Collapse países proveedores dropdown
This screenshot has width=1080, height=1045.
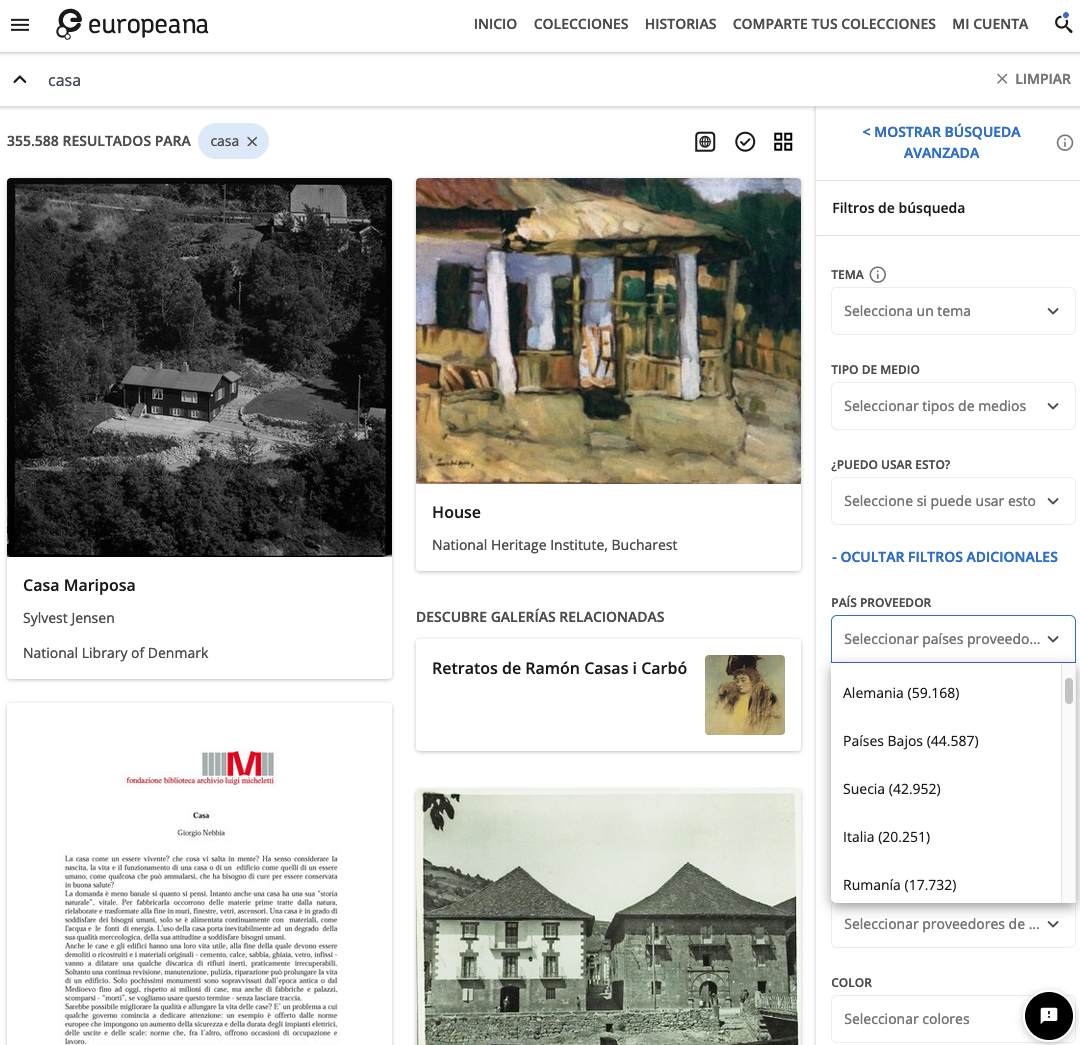point(953,639)
